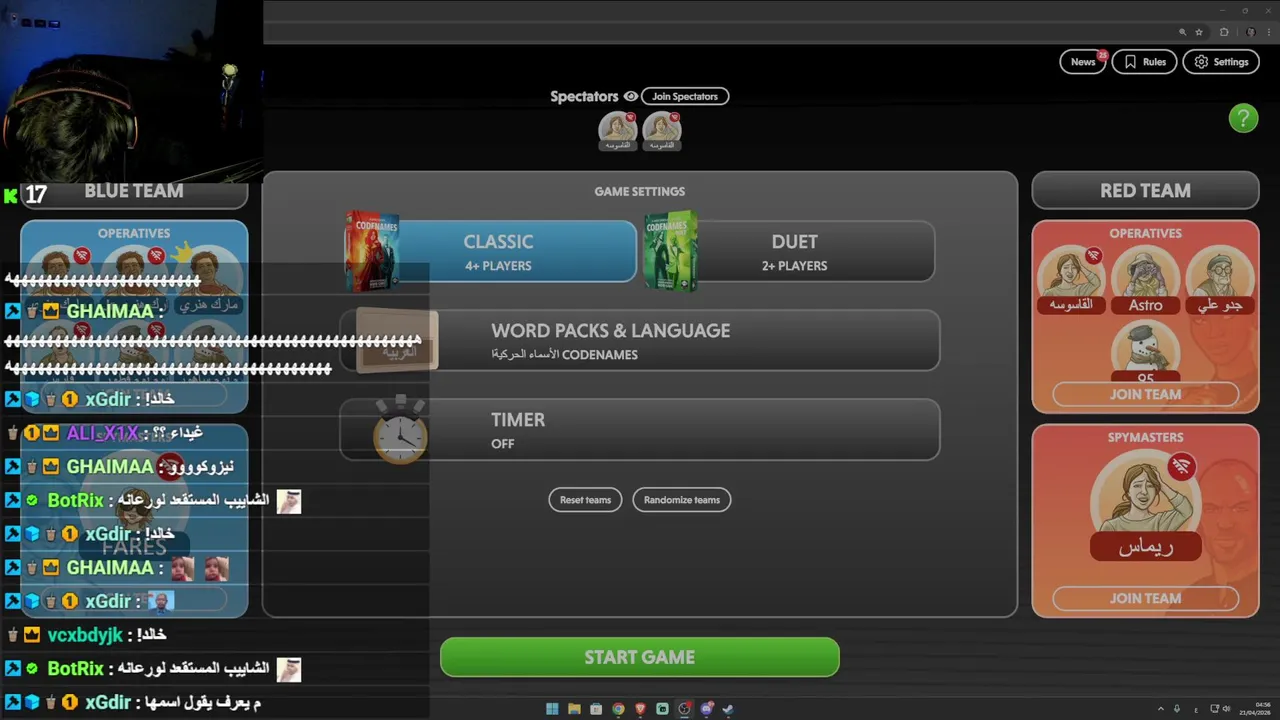Click the ALI_X1X username in chat overlay
1280x720 pixels.
(x=103, y=433)
